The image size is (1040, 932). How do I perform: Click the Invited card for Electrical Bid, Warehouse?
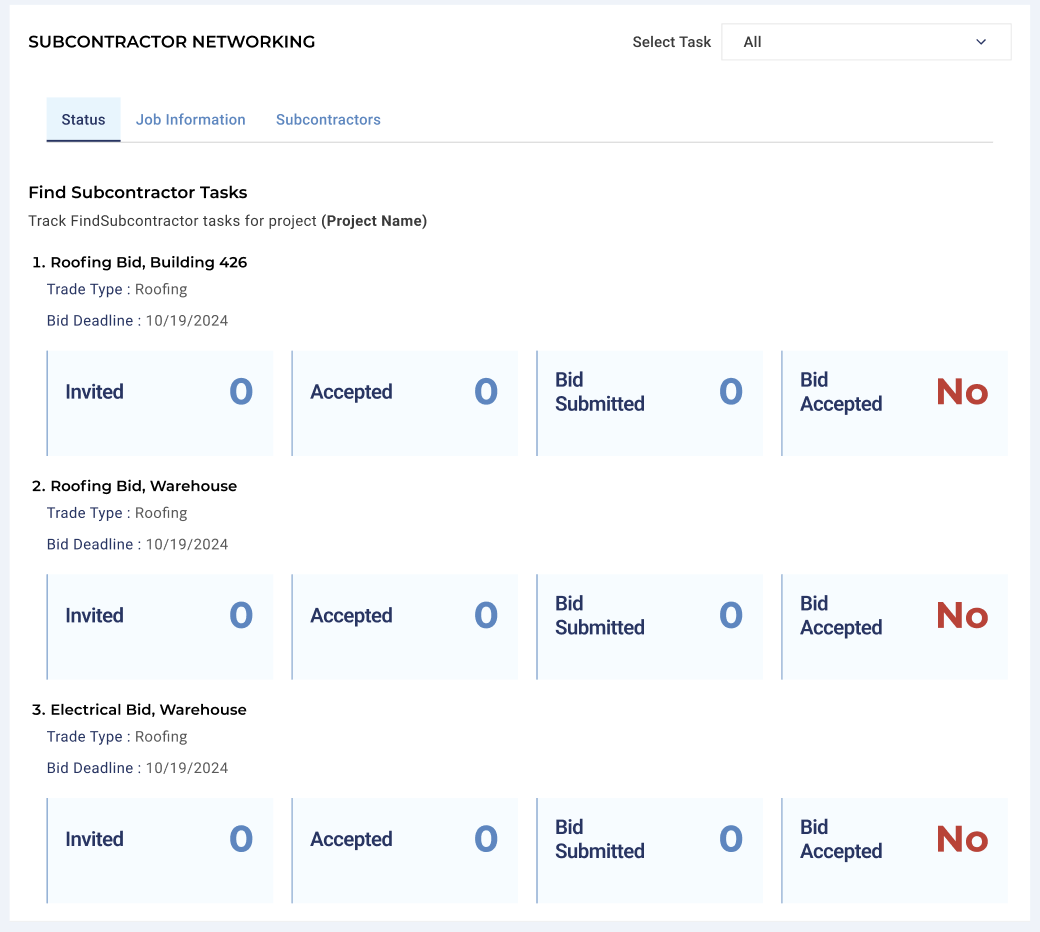pyautogui.click(x=160, y=850)
